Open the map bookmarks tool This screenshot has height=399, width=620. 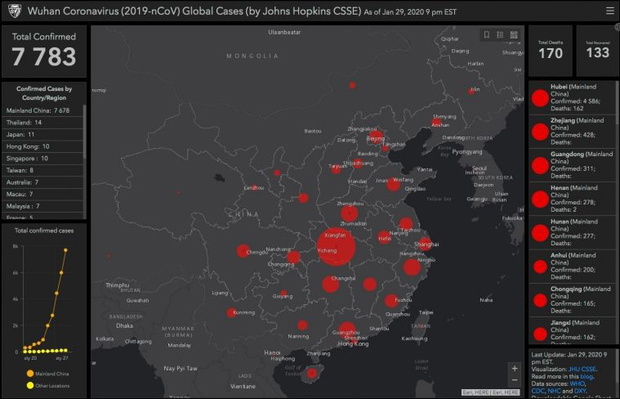[487, 35]
